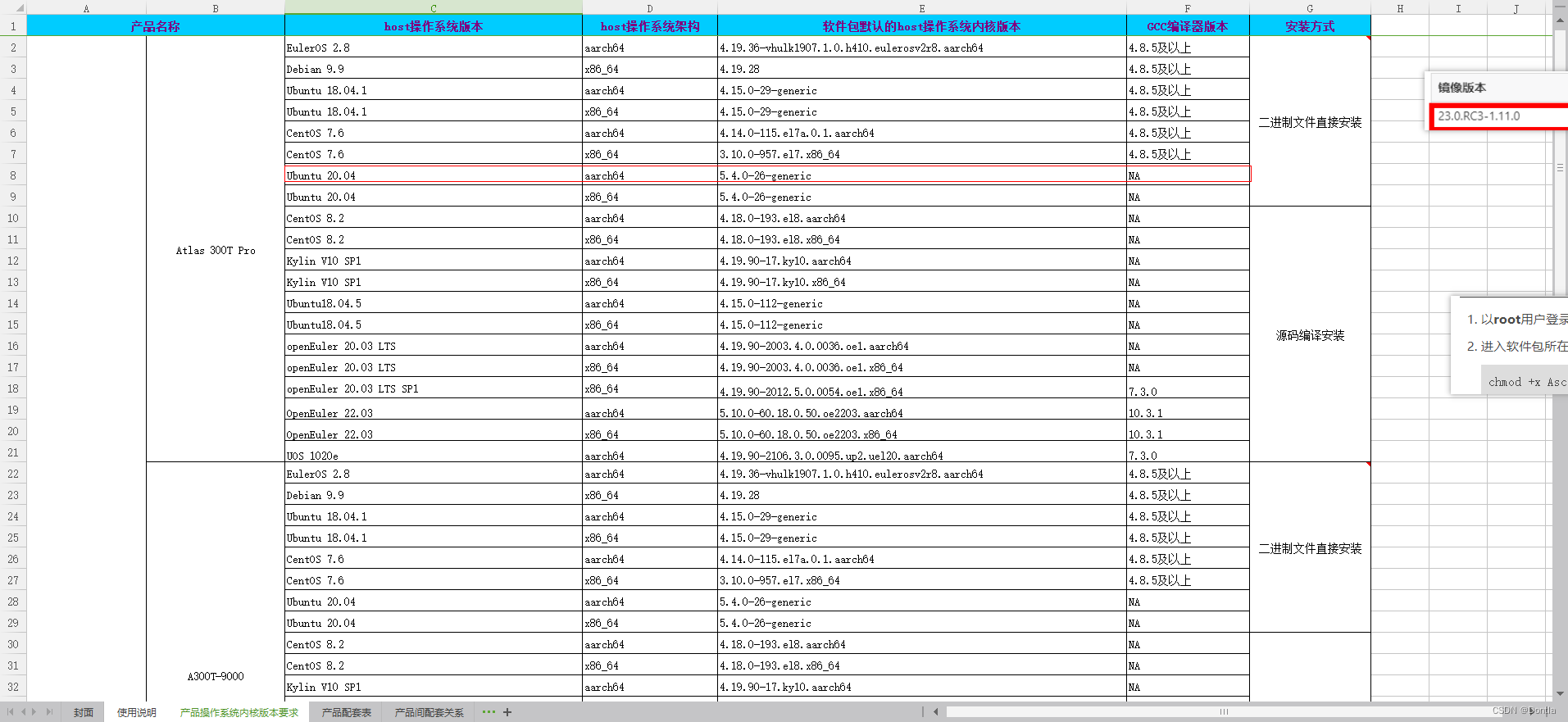Open the 封面 sheet tab
1568x722 pixels.
(x=84, y=712)
